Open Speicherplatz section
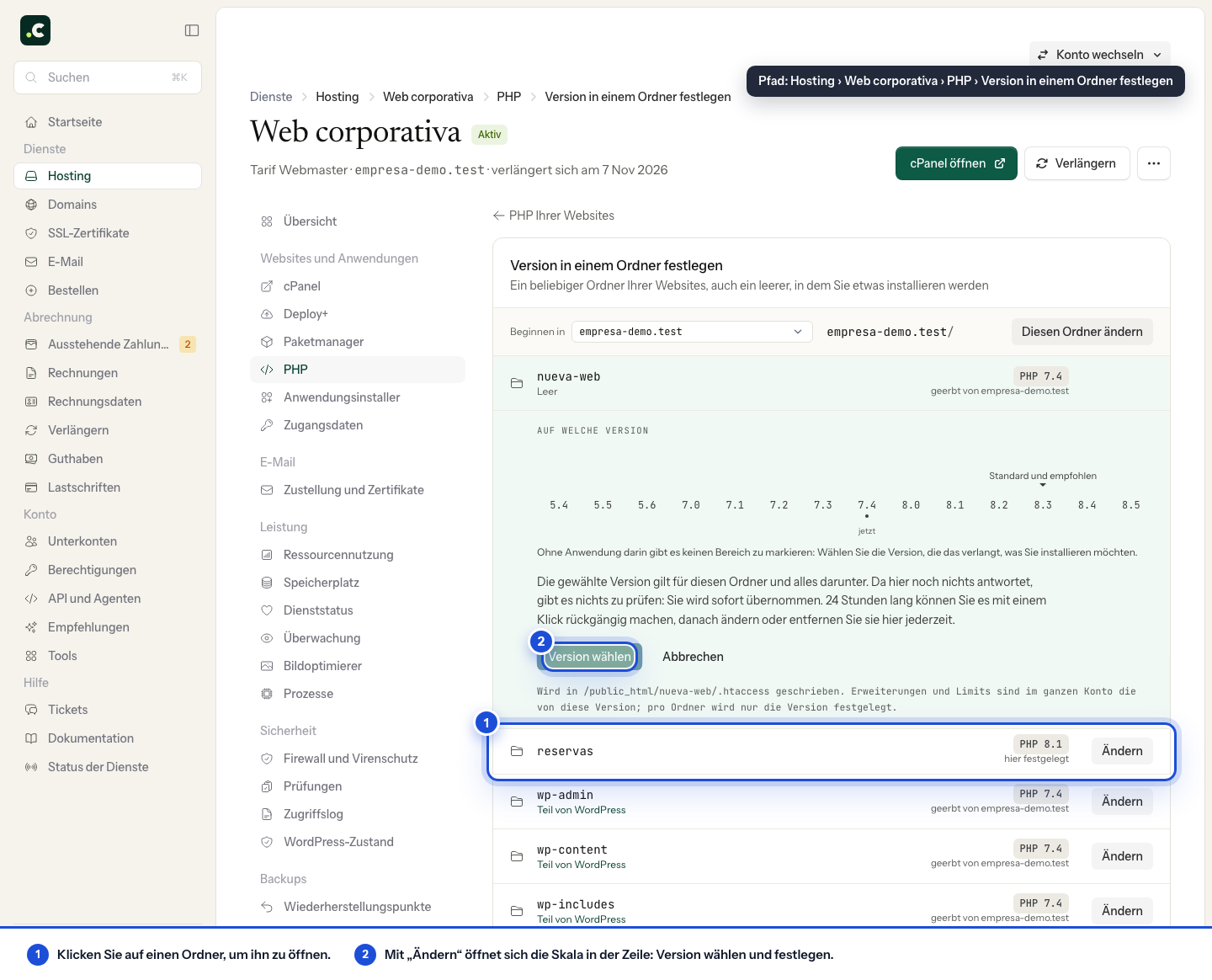This screenshot has width=1212, height=980. [358, 583]
